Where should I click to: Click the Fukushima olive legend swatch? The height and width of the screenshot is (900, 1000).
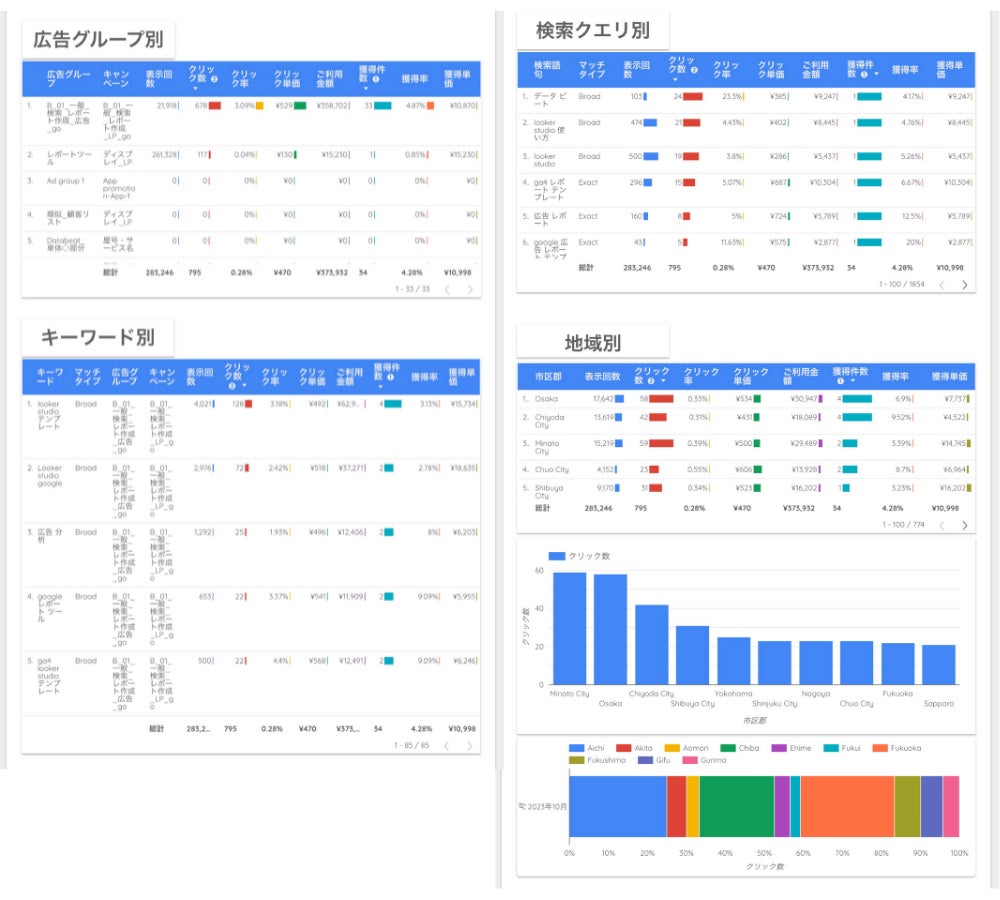(577, 760)
